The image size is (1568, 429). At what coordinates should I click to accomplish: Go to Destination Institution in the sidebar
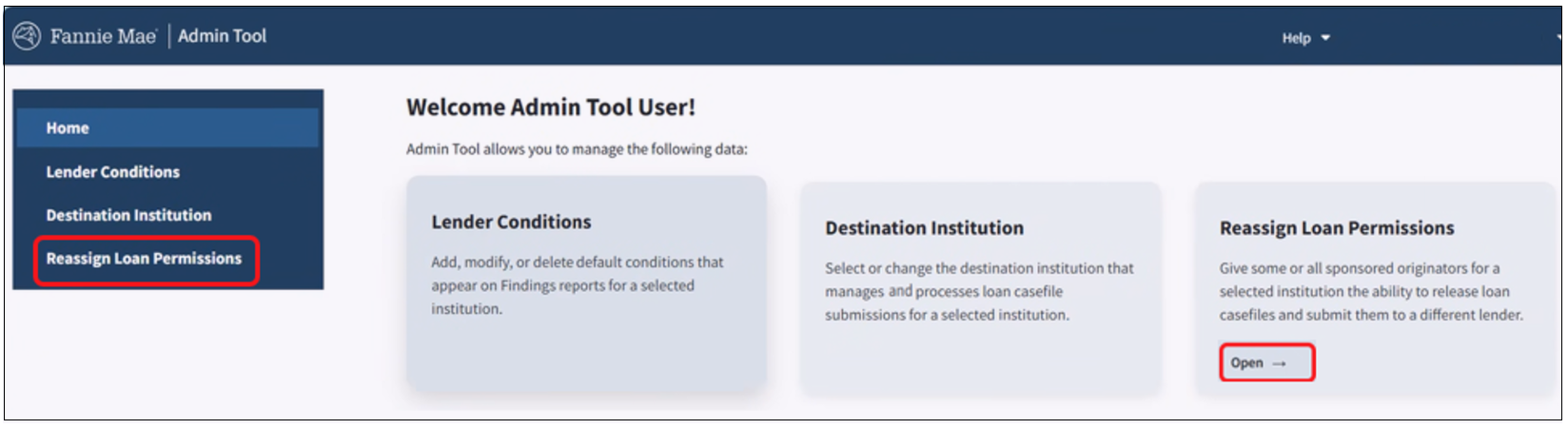(128, 215)
